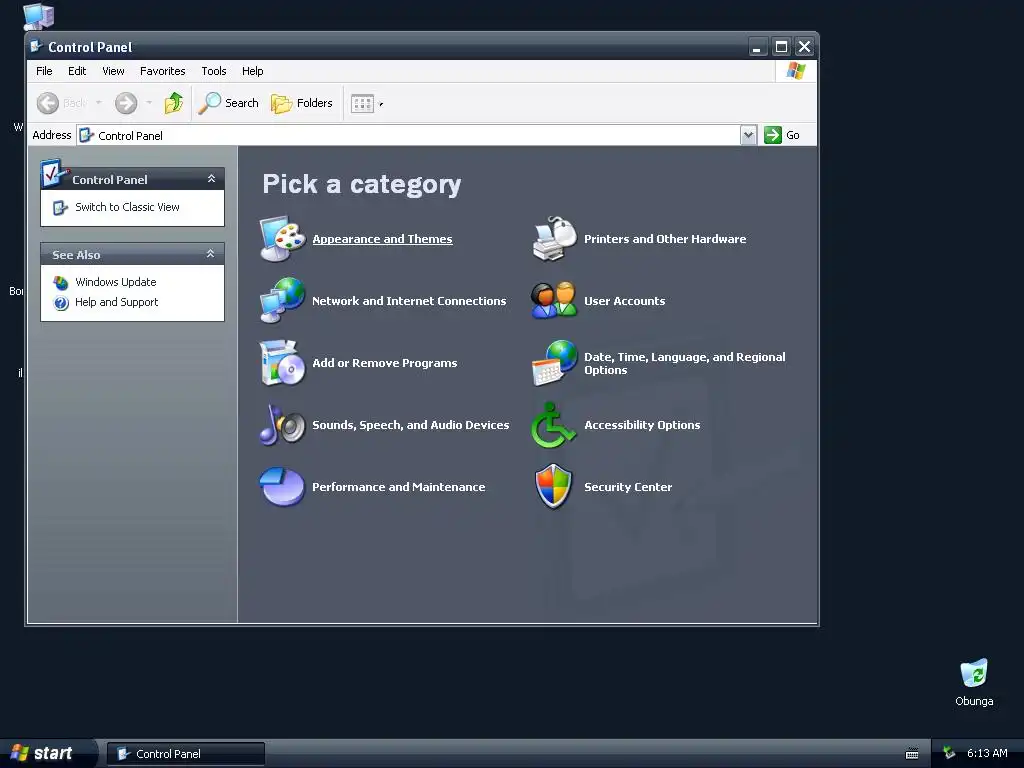Select the Obunga recycle bin desktop icon

974,682
